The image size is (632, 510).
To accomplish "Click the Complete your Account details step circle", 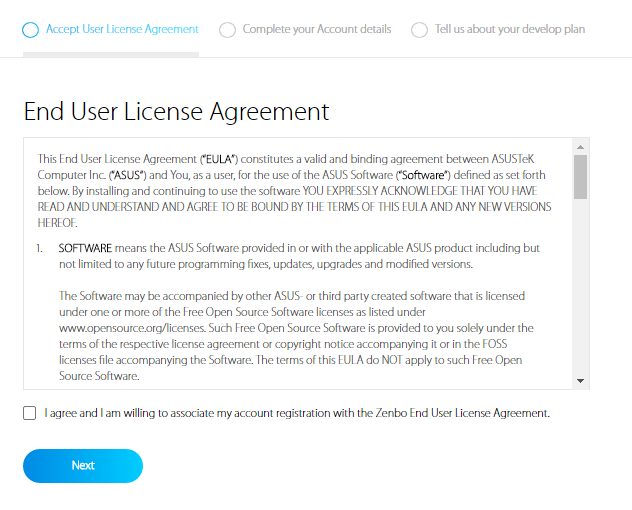I will coord(227,30).
